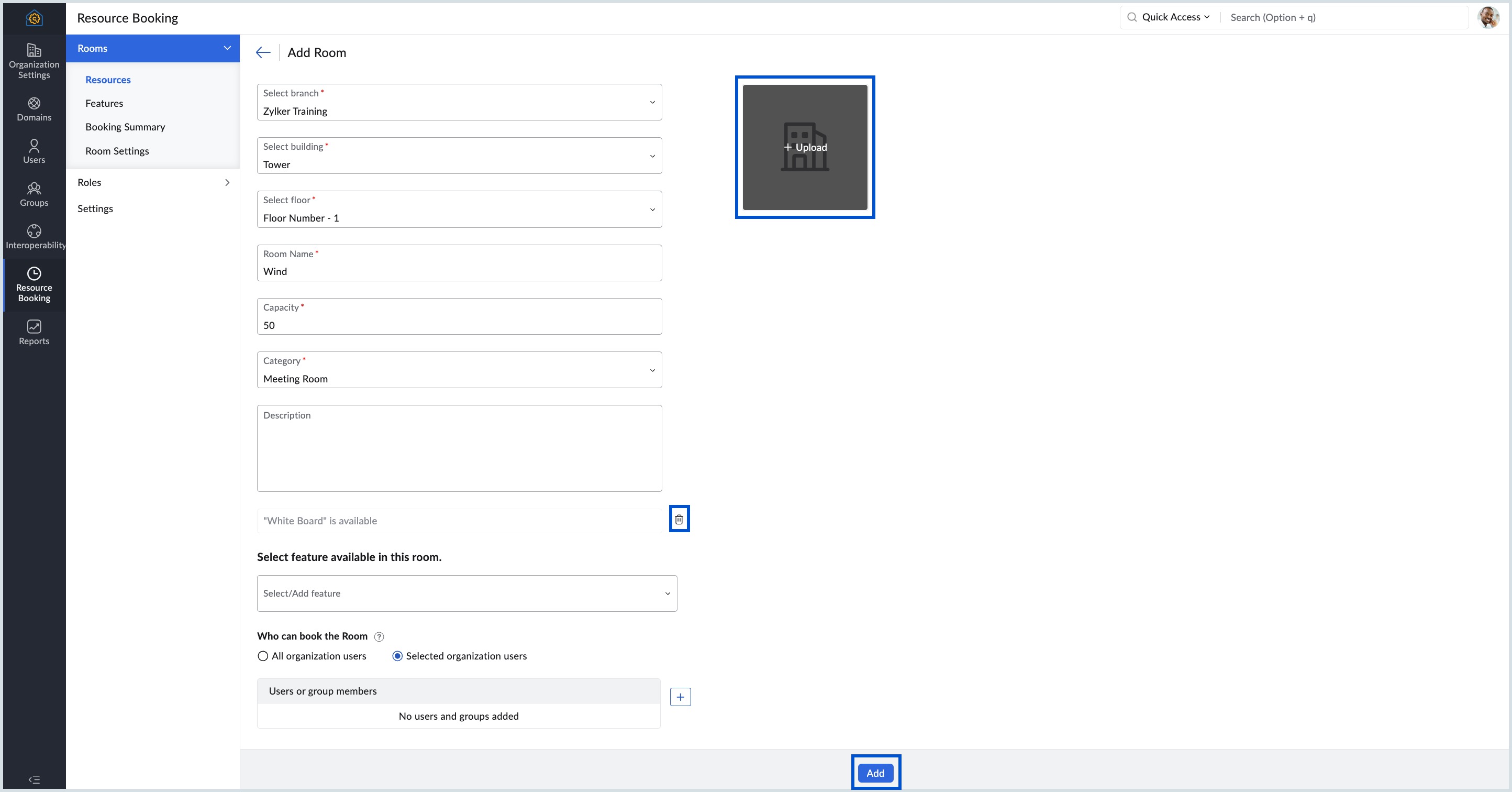Open Resources submenu item
1512x792 pixels.
pos(108,80)
